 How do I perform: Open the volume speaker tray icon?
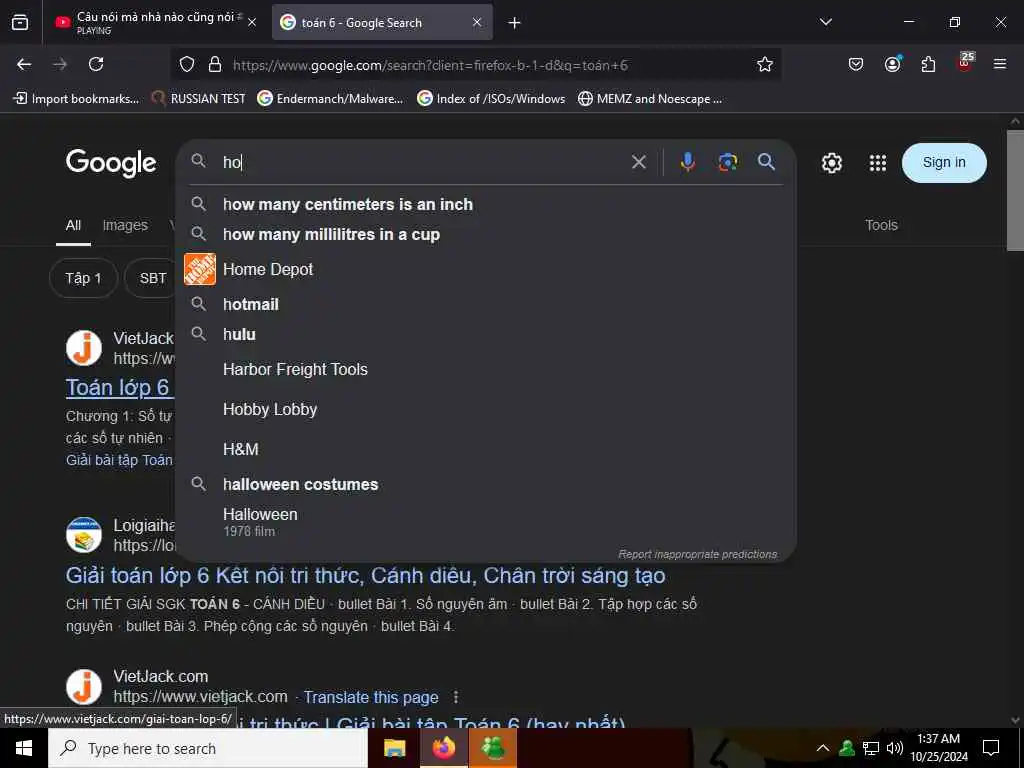tap(895, 748)
